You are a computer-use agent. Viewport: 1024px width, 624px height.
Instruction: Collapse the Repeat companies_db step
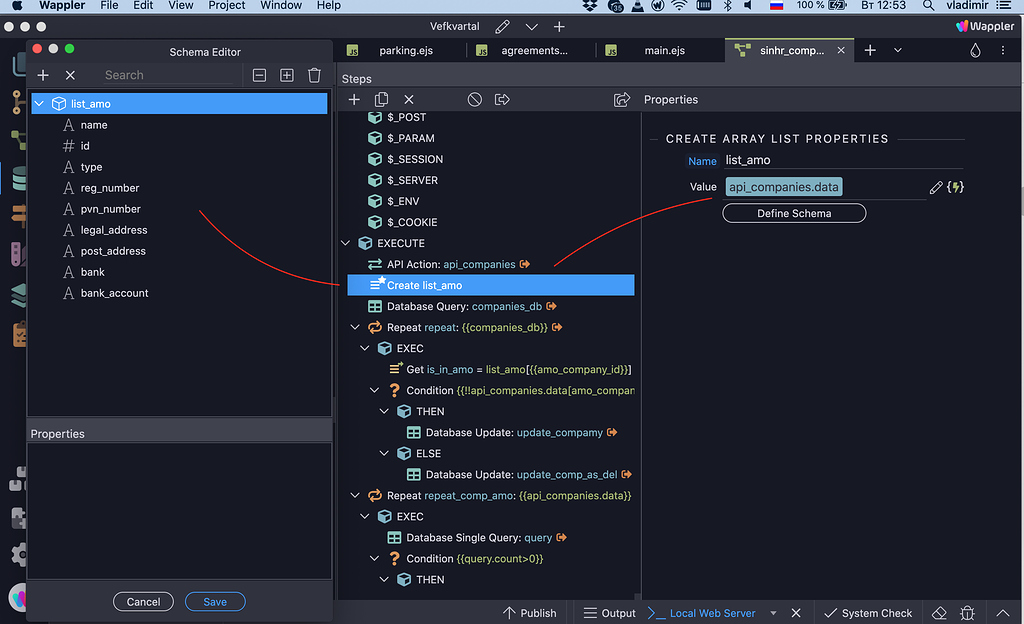[x=354, y=326]
